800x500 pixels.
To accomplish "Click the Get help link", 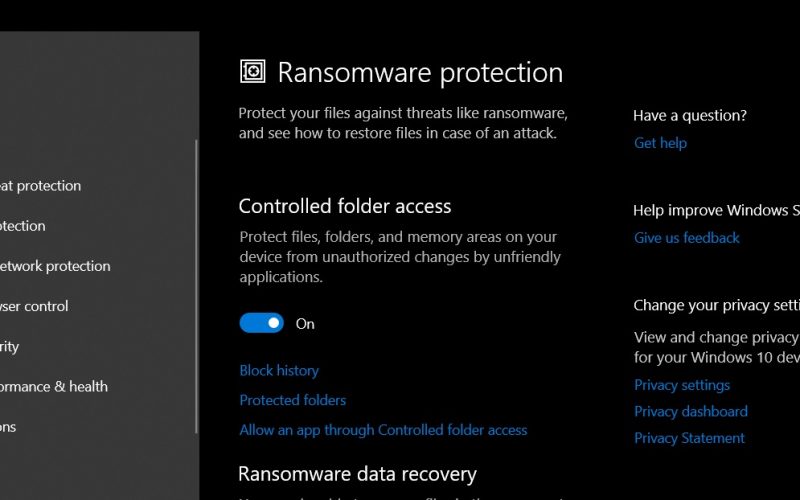I will point(660,143).
